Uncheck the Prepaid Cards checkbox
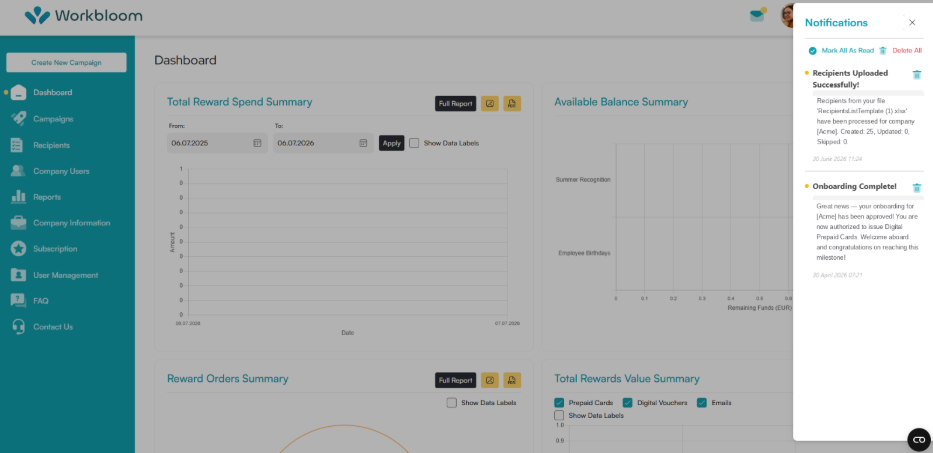 (559, 402)
